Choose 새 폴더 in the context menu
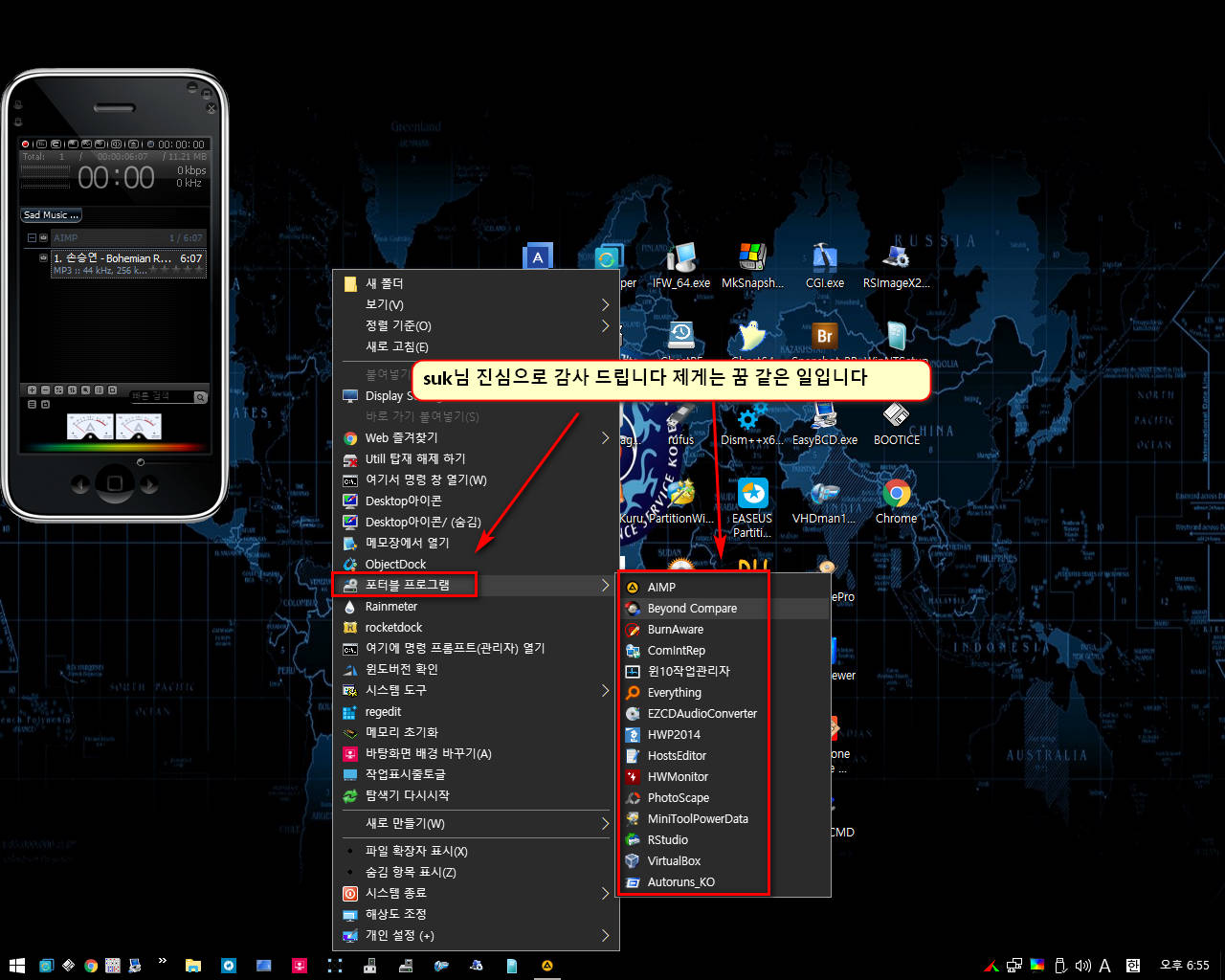 point(476,283)
